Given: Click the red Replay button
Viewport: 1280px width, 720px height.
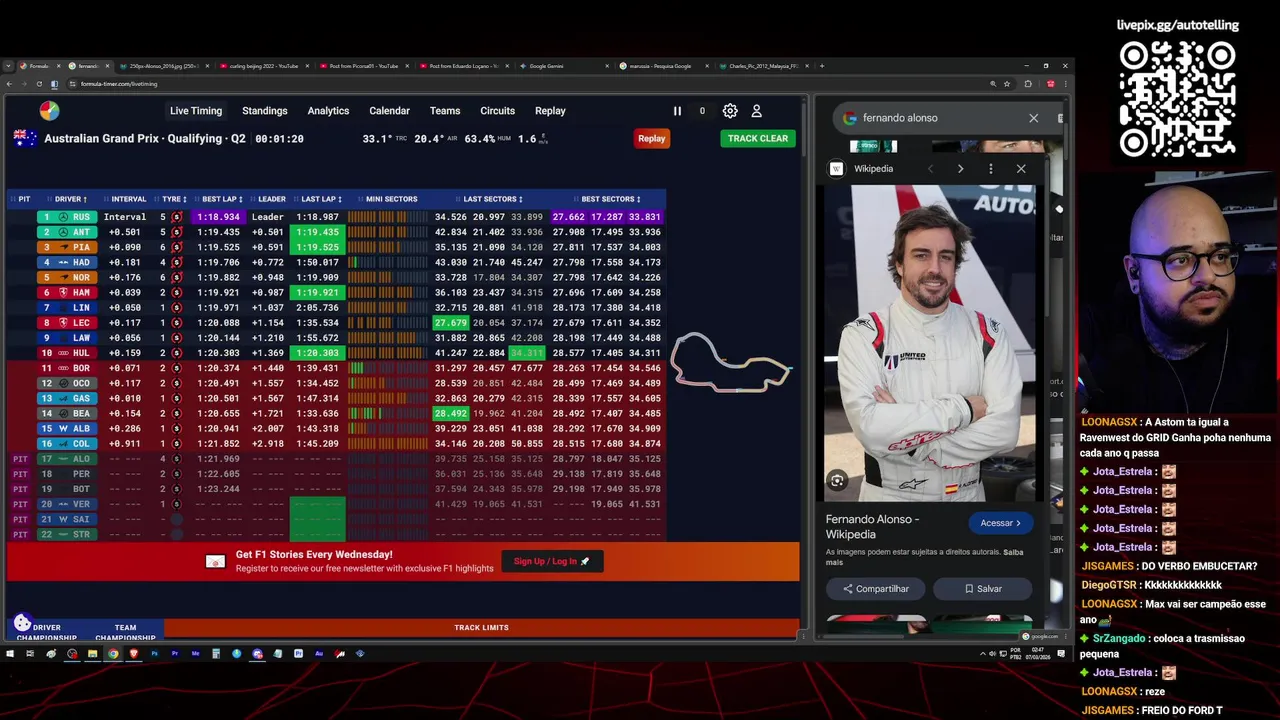Looking at the screenshot, I should pyautogui.click(x=651, y=139).
